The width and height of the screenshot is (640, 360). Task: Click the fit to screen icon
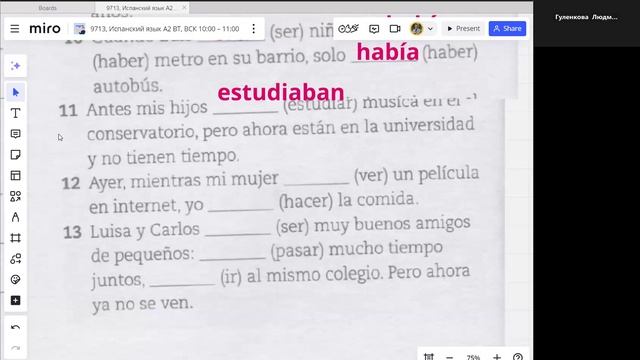(429, 357)
